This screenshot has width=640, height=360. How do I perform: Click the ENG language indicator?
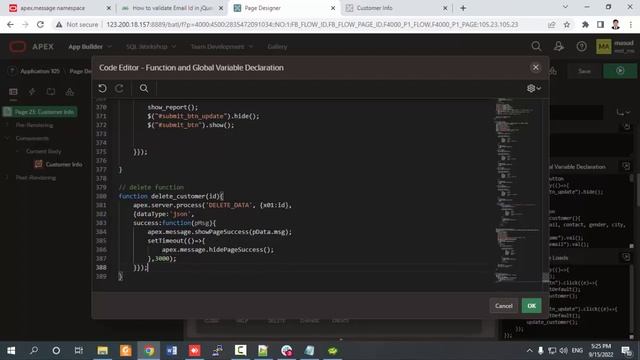click(x=577, y=350)
